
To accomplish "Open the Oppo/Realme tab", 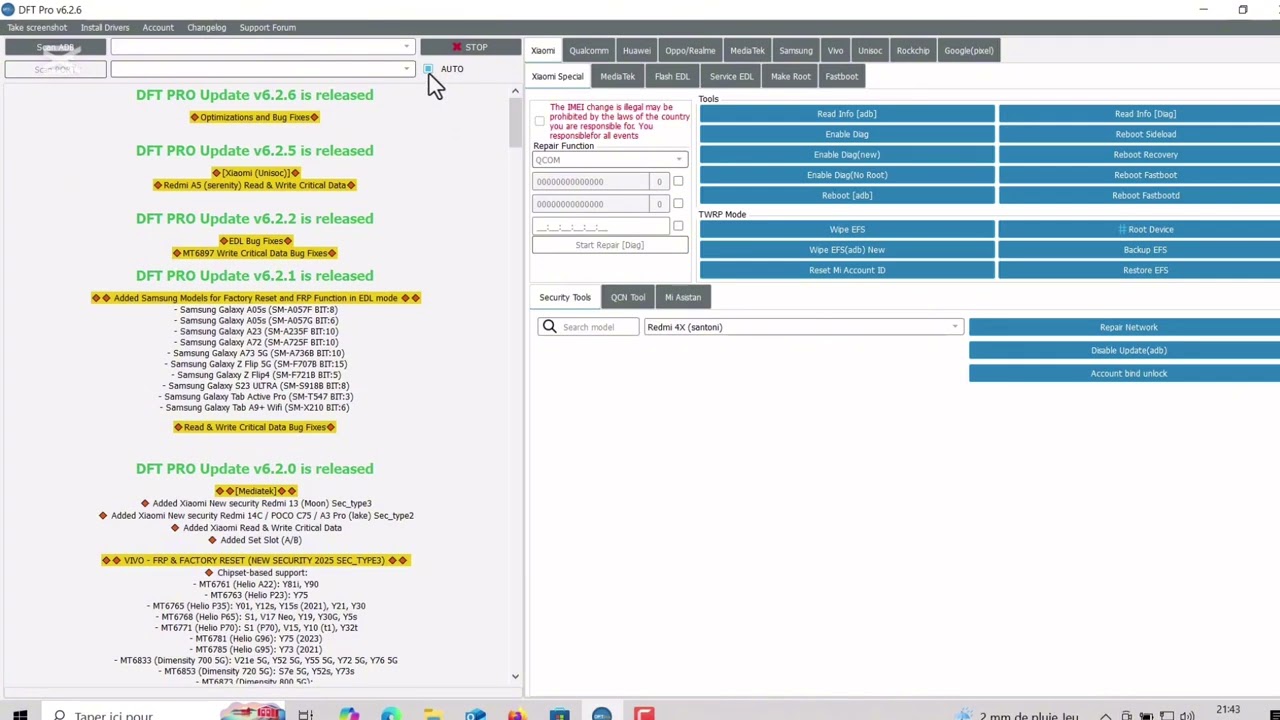I will tap(690, 50).
